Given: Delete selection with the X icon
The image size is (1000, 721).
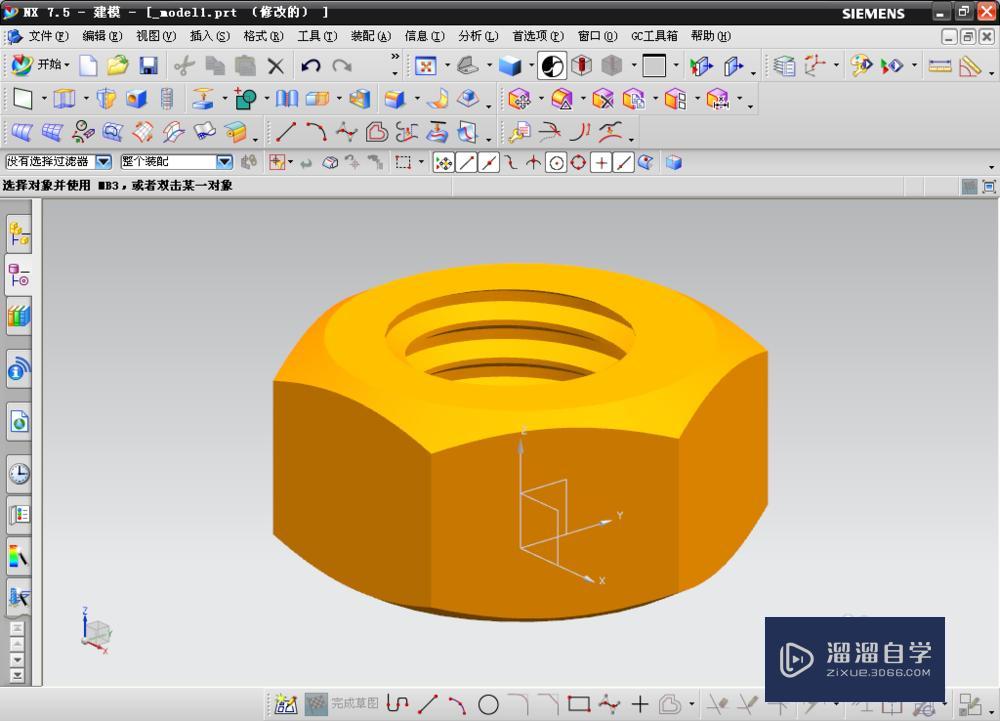Looking at the screenshot, I should tap(276, 66).
